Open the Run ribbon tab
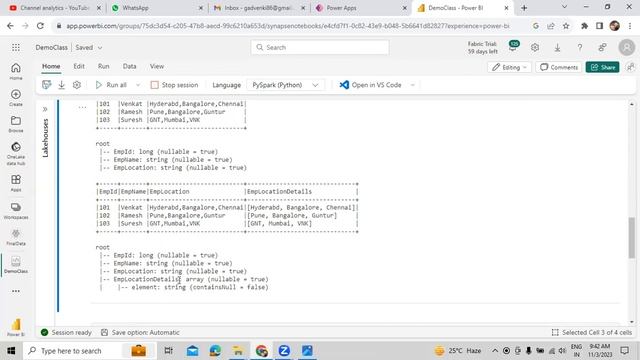 click(x=103, y=66)
